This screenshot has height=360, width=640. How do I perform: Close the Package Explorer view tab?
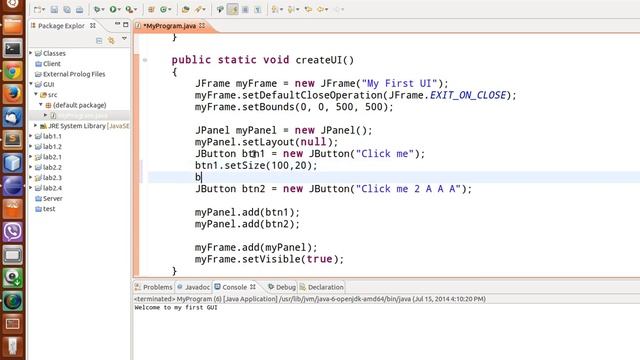click(x=93, y=25)
